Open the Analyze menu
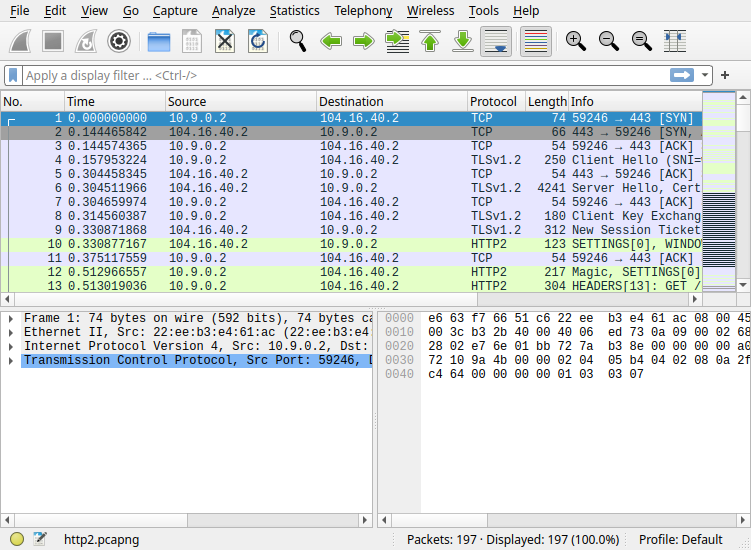751x550 pixels. pyautogui.click(x=234, y=11)
